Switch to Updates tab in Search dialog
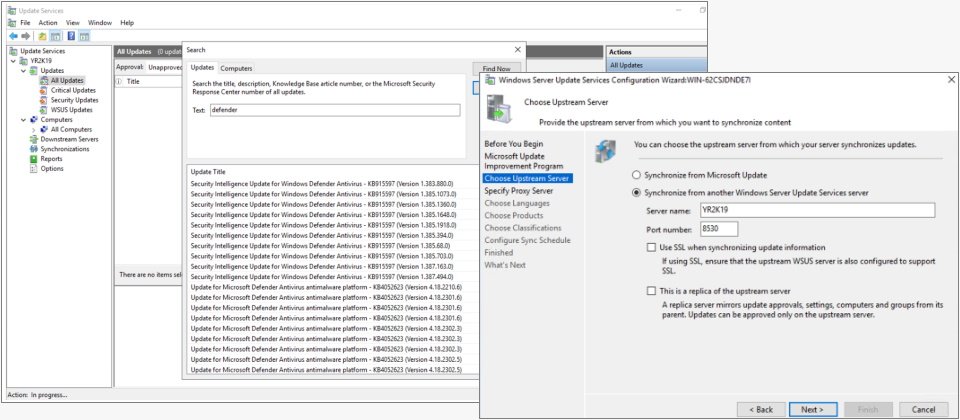The width and height of the screenshot is (960, 420). (x=202, y=67)
